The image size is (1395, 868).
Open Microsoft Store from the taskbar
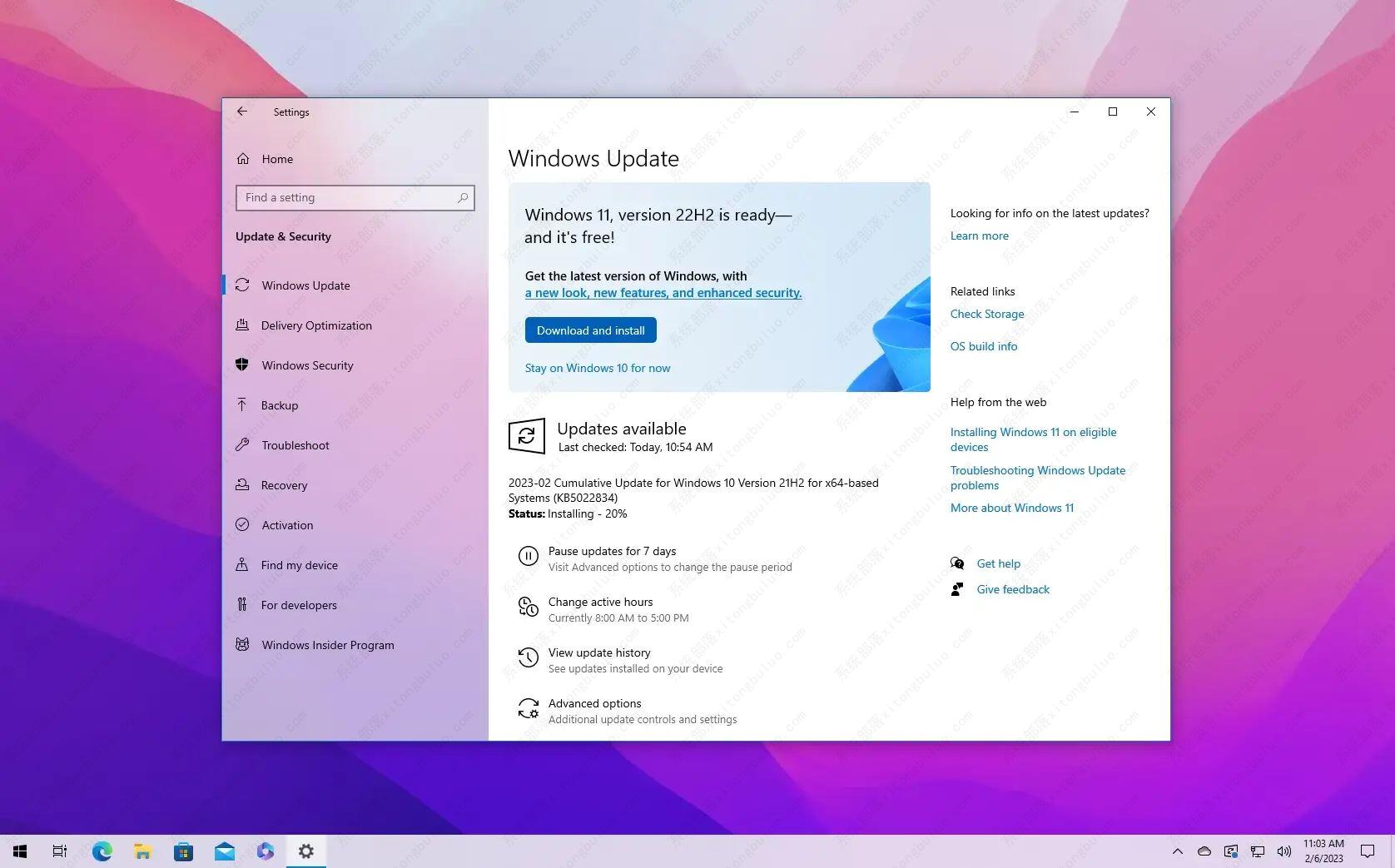(183, 851)
